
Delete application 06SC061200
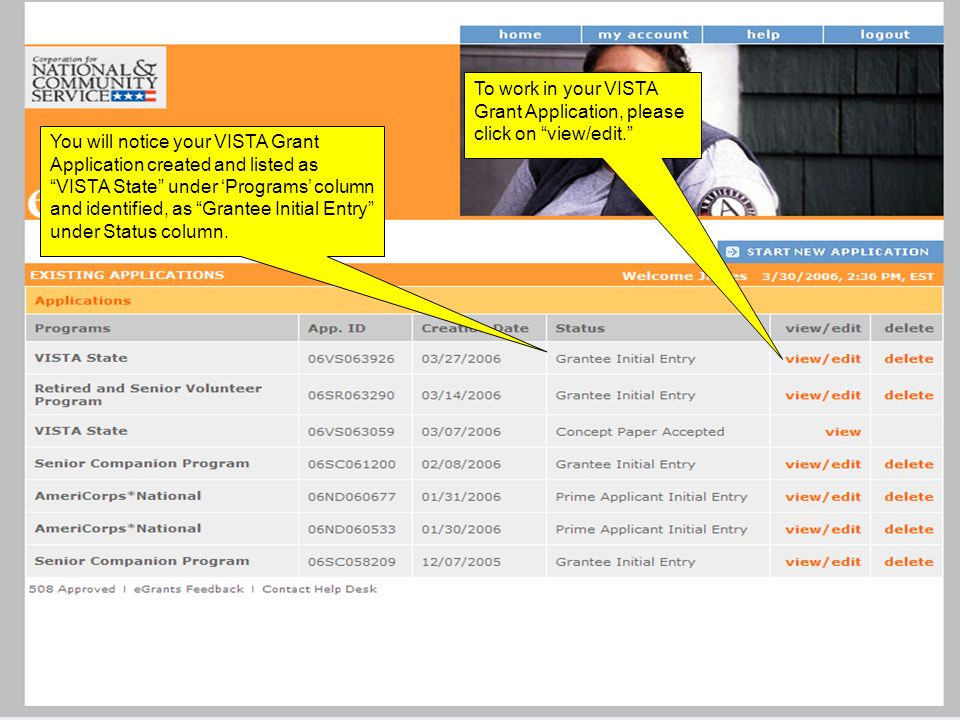909,464
